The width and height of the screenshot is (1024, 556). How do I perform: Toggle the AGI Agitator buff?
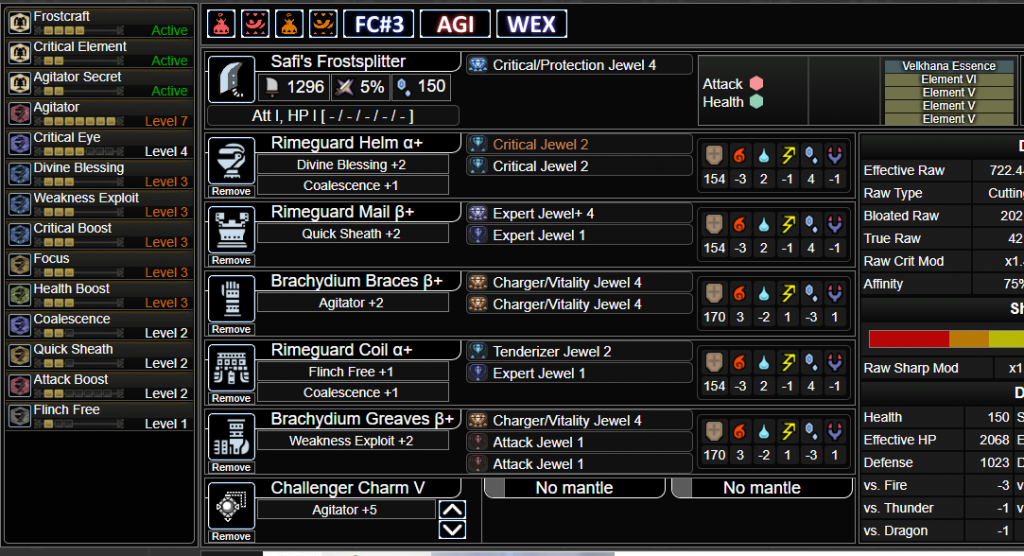click(x=454, y=24)
